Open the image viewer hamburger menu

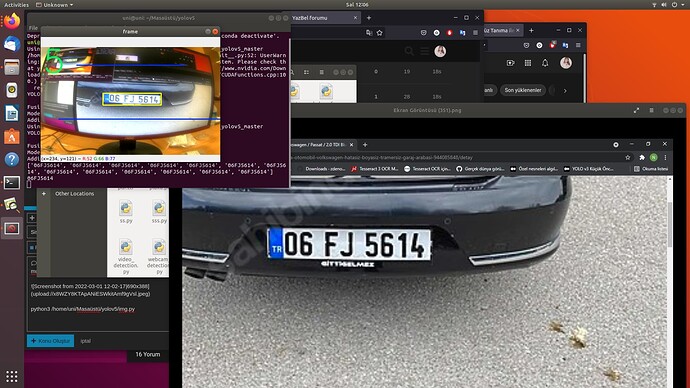(651, 110)
